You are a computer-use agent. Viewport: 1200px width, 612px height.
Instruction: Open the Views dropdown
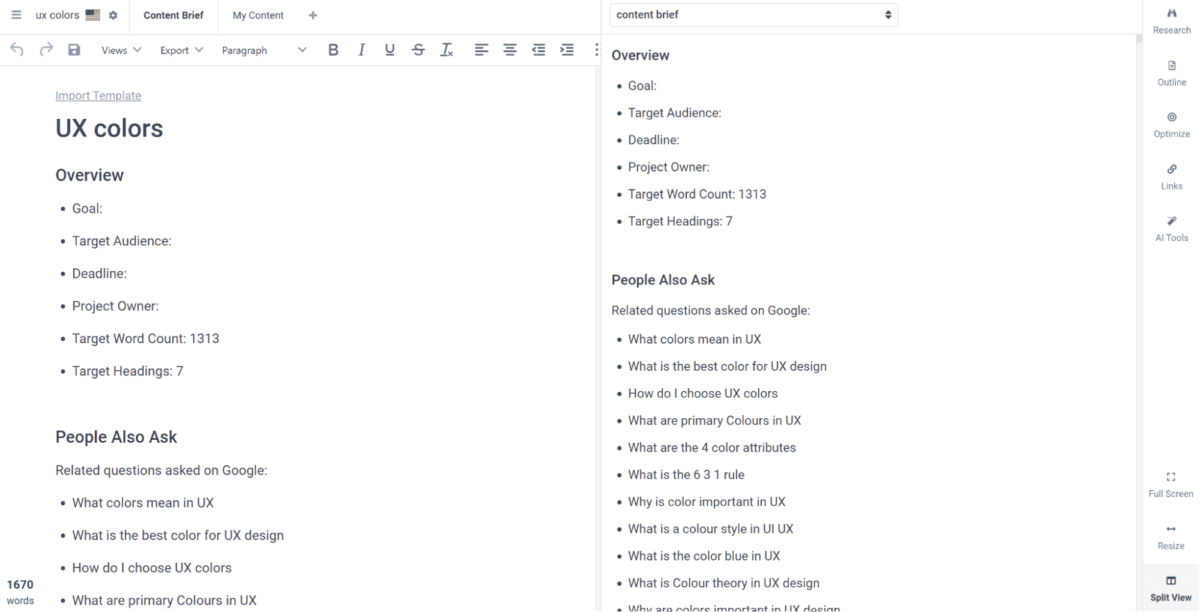(120, 49)
